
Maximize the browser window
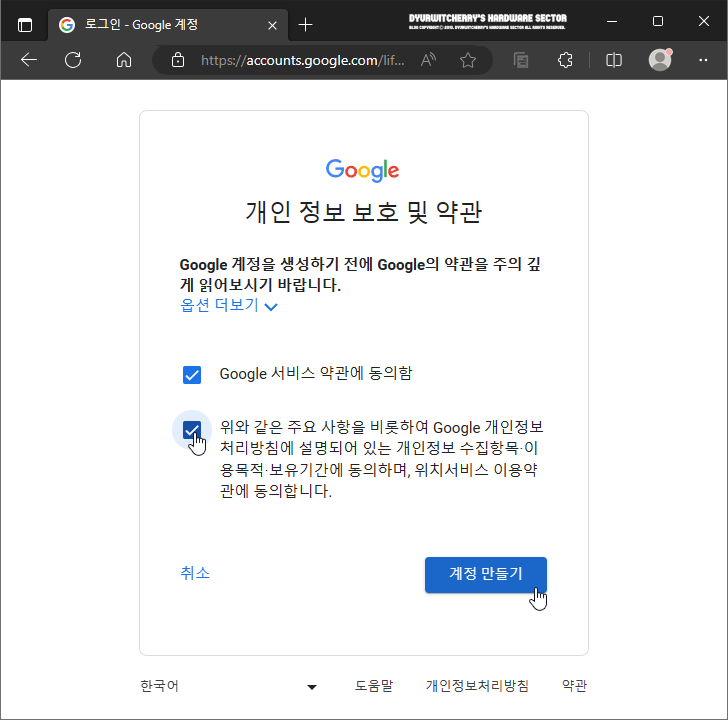click(x=657, y=21)
